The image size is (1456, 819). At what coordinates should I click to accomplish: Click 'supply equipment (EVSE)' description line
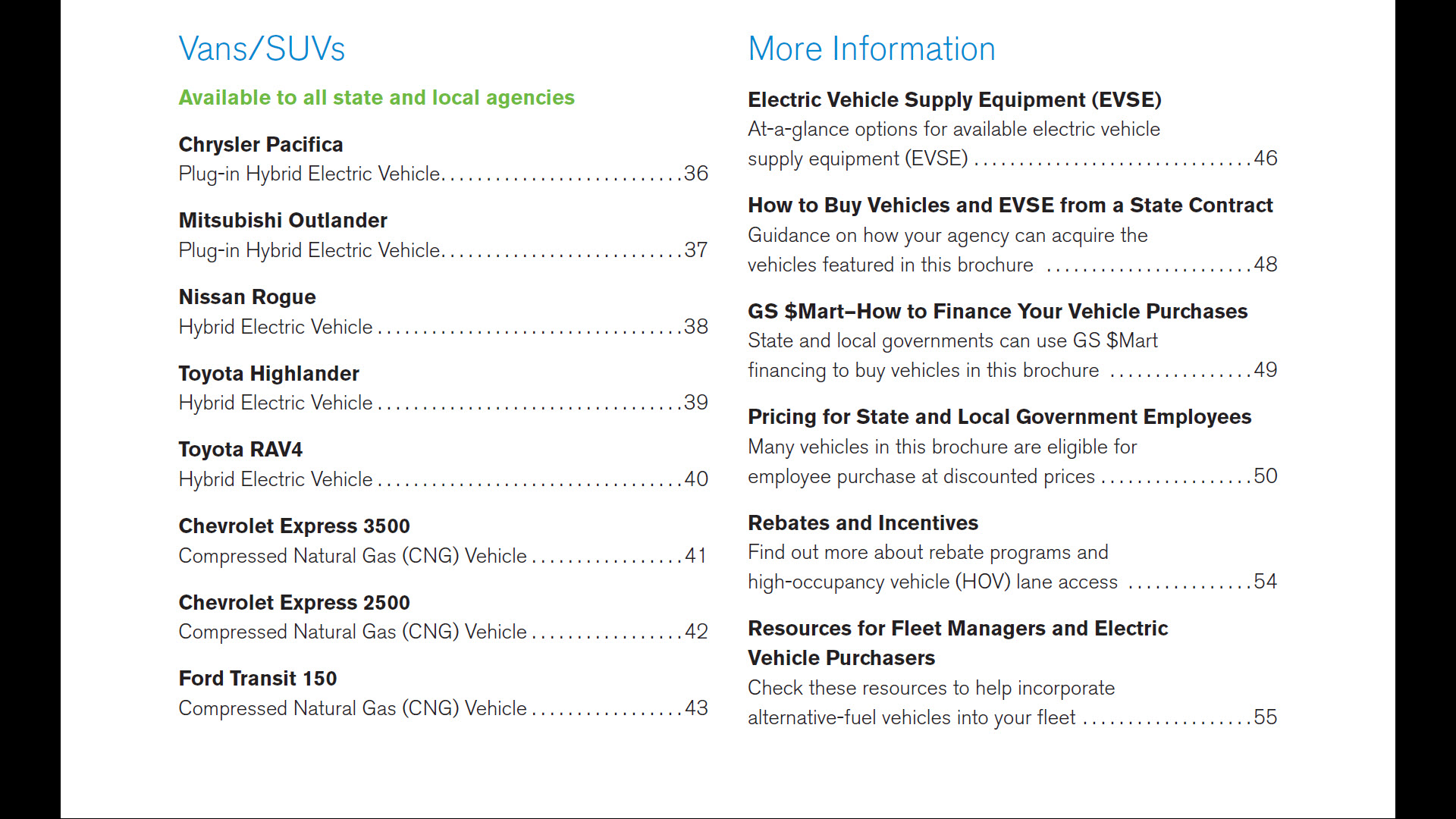tap(858, 159)
